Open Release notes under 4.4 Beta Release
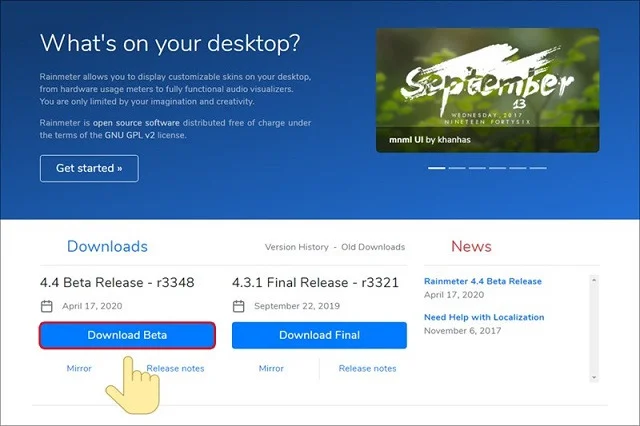Image resolution: width=640 pixels, height=426 pixels. [176, 368]
